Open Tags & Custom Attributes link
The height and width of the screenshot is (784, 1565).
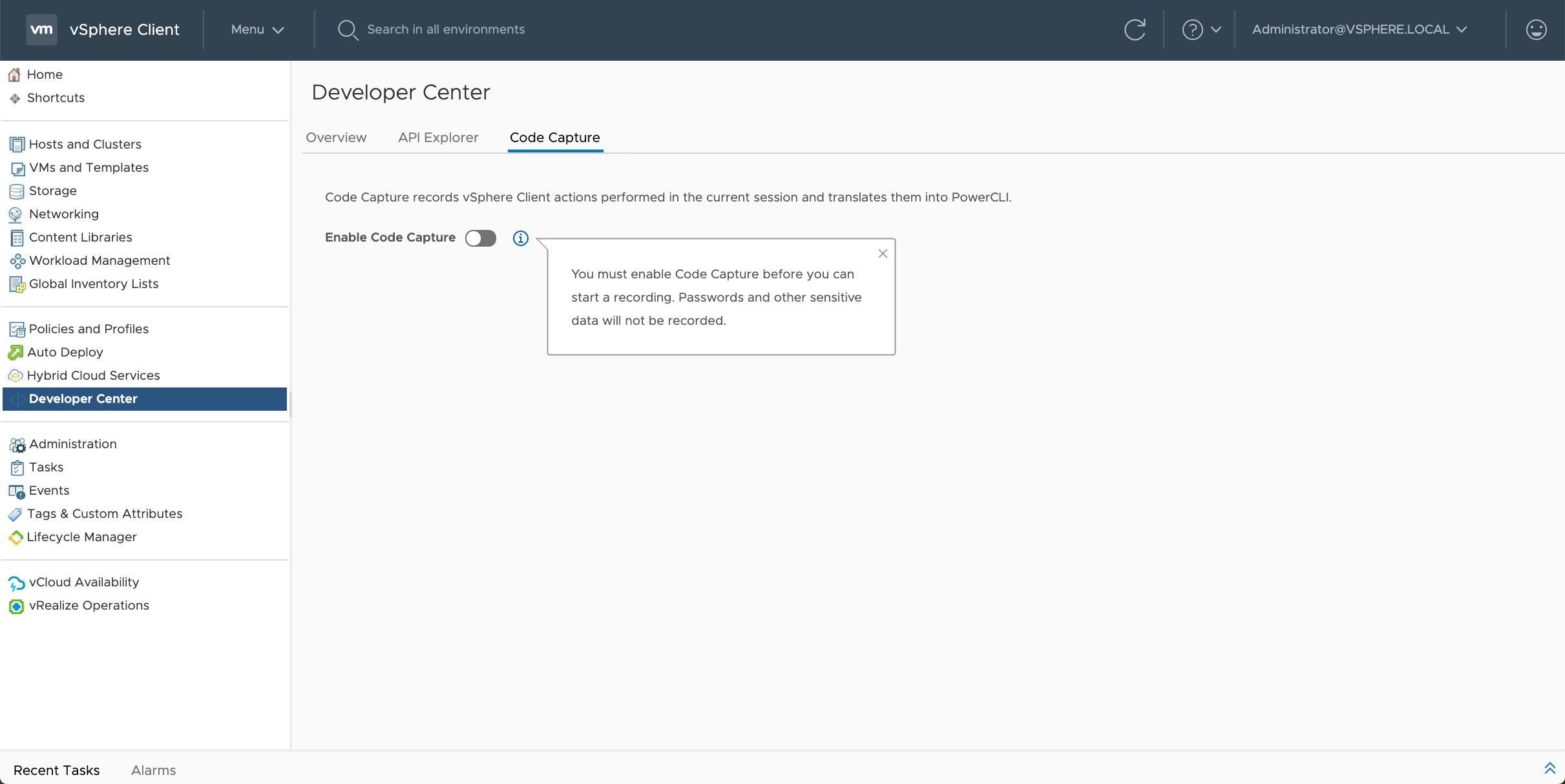[x=105, y=513]
